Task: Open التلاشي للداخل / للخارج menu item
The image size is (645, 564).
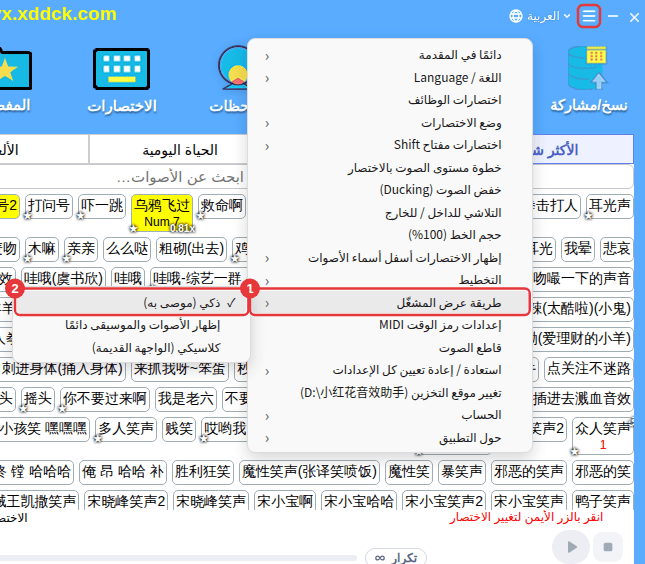Action: [390, 213]
